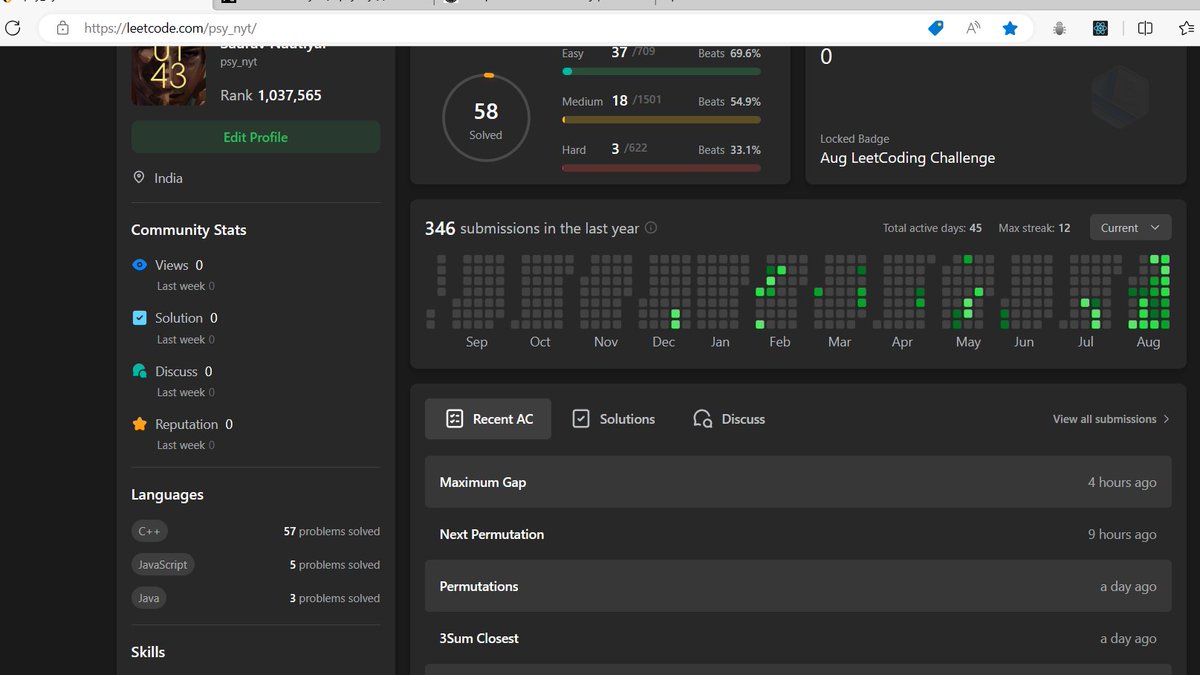Open the 3Sum Closest problem
Screen dimensions: 1200x675
pos(798,638)
